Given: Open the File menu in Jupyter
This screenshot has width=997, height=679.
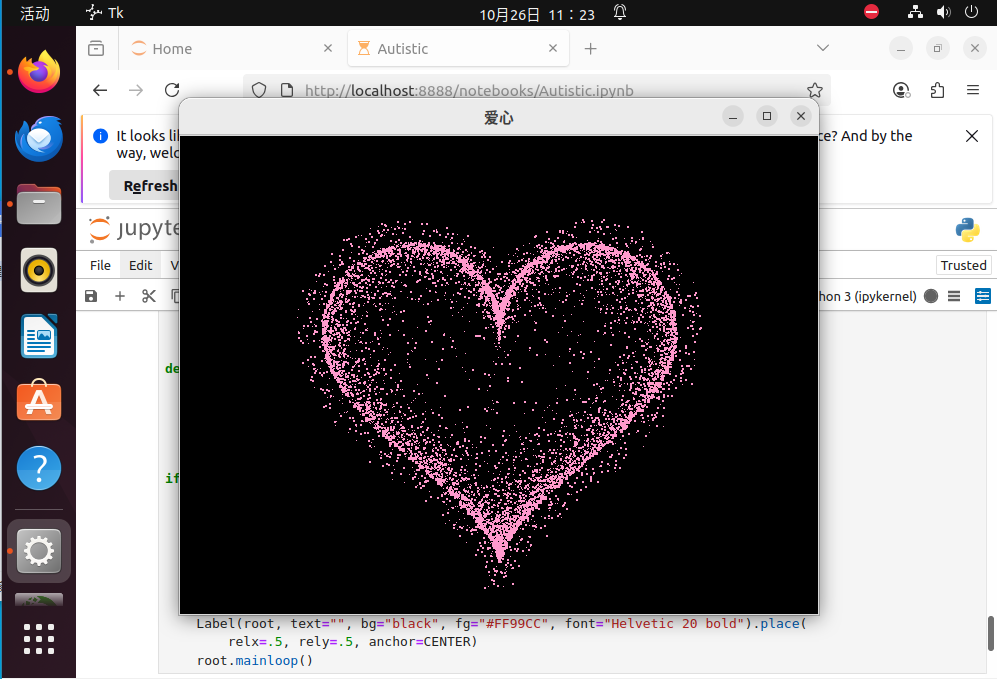Looking at the screenshot, I should coord(100,265).
